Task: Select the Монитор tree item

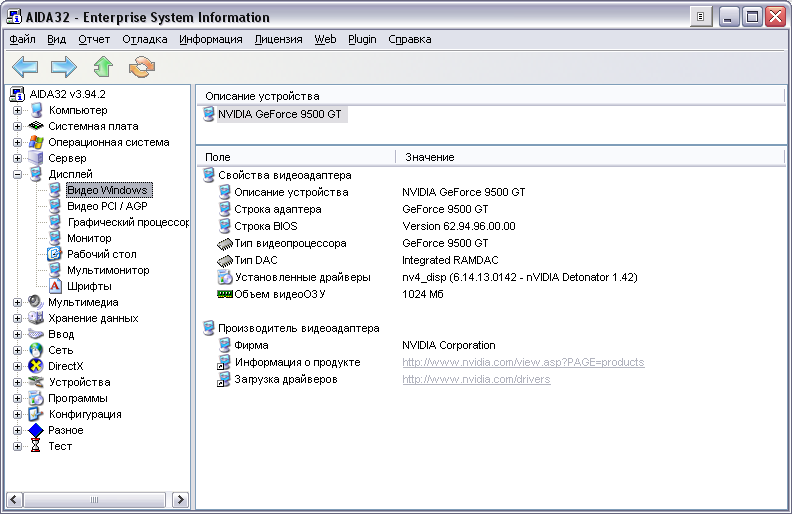Action: tap(89, 238)
